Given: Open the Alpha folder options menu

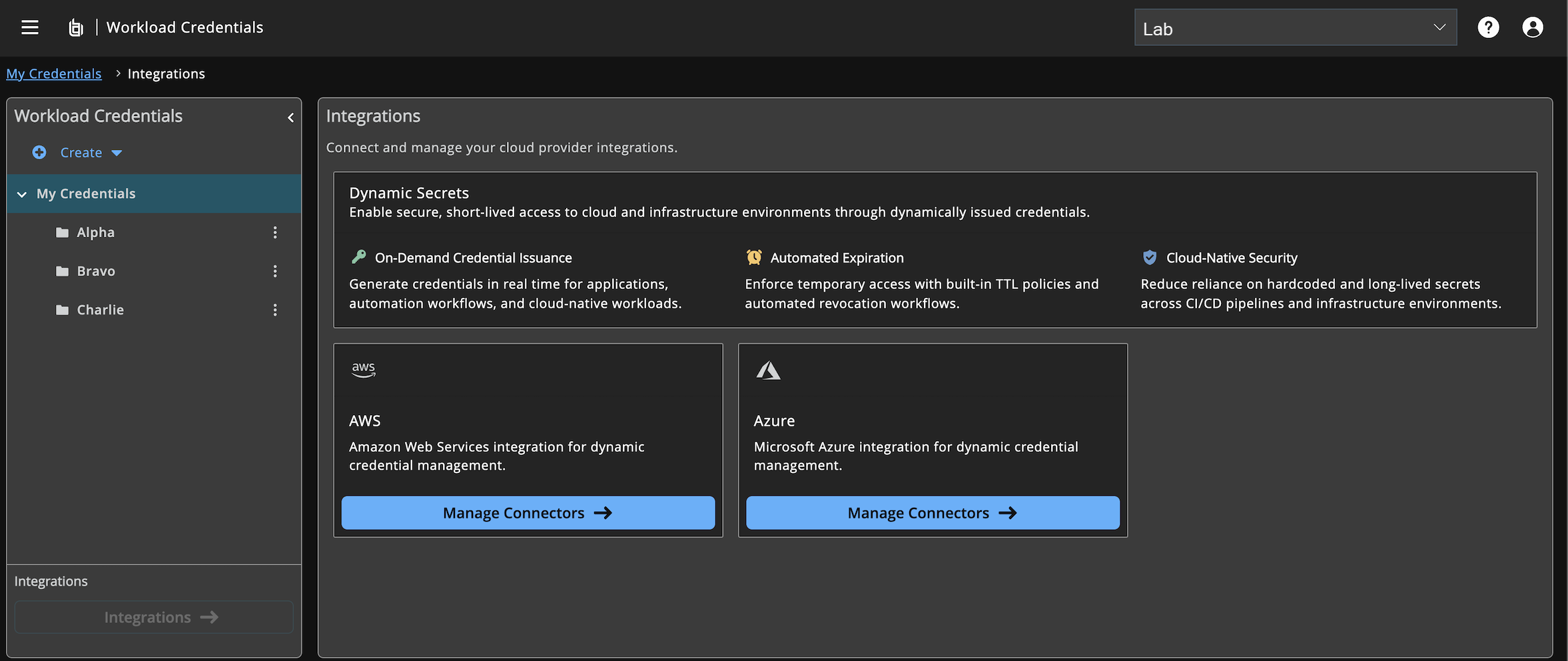Looking at the screenshot, I should tap(275, 233).
